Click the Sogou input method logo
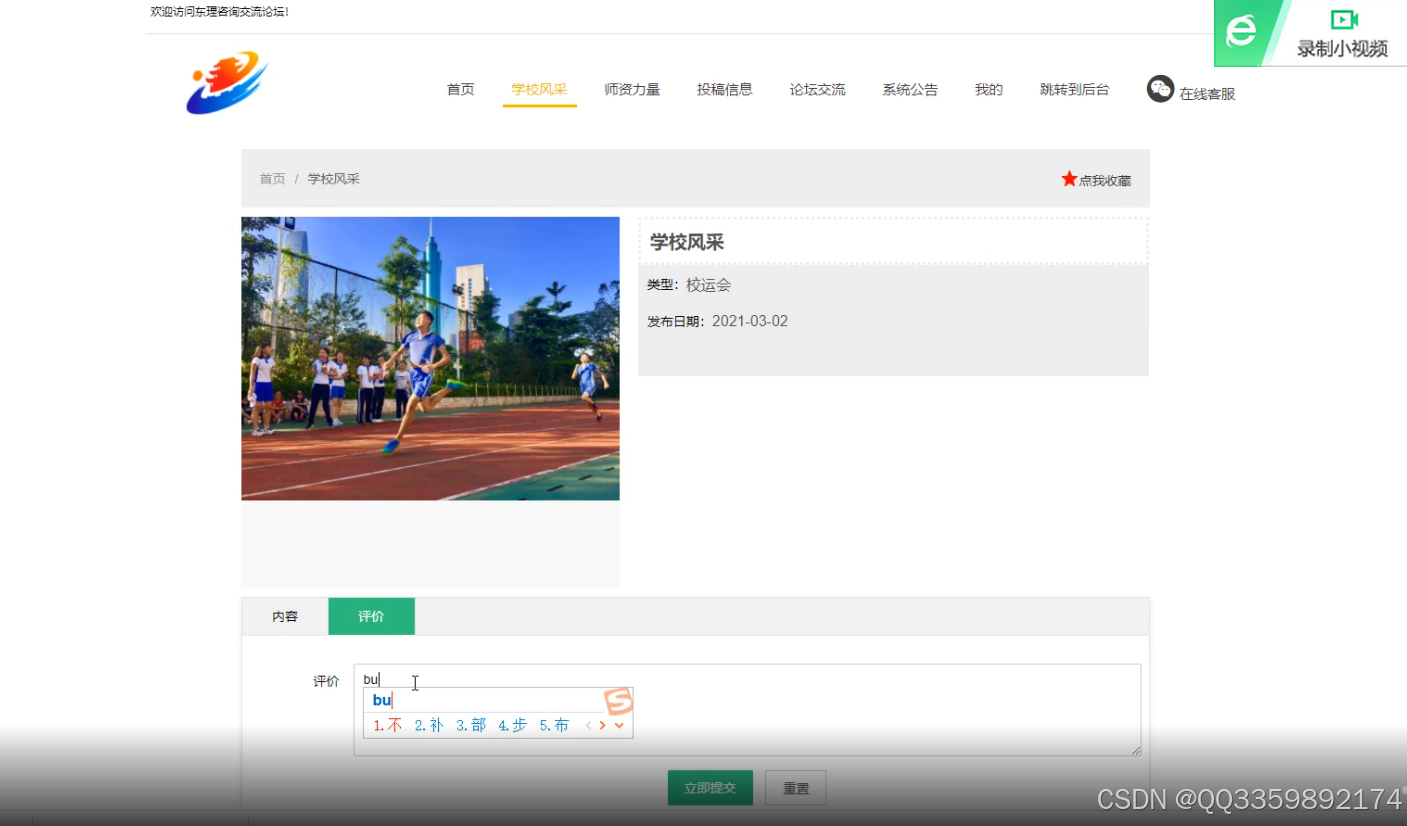Viewport: 1407px width, 826px height. 619,701
